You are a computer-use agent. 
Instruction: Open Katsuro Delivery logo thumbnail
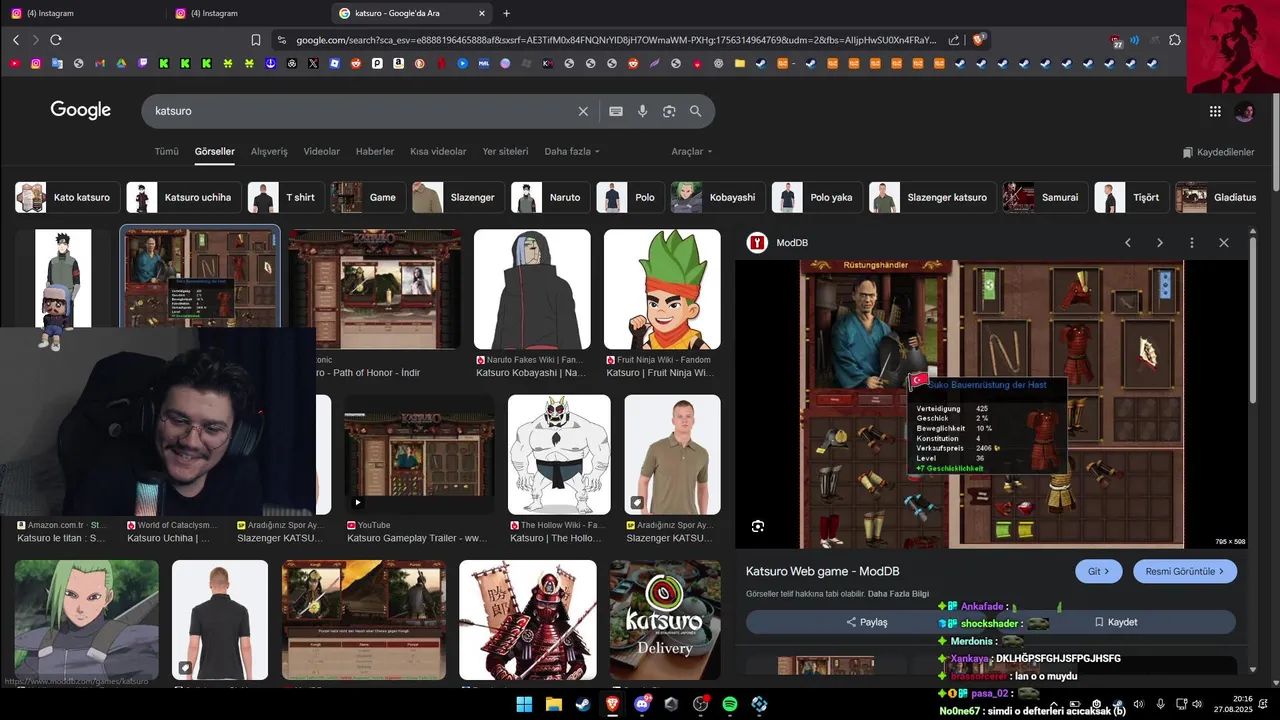point(665,620)
